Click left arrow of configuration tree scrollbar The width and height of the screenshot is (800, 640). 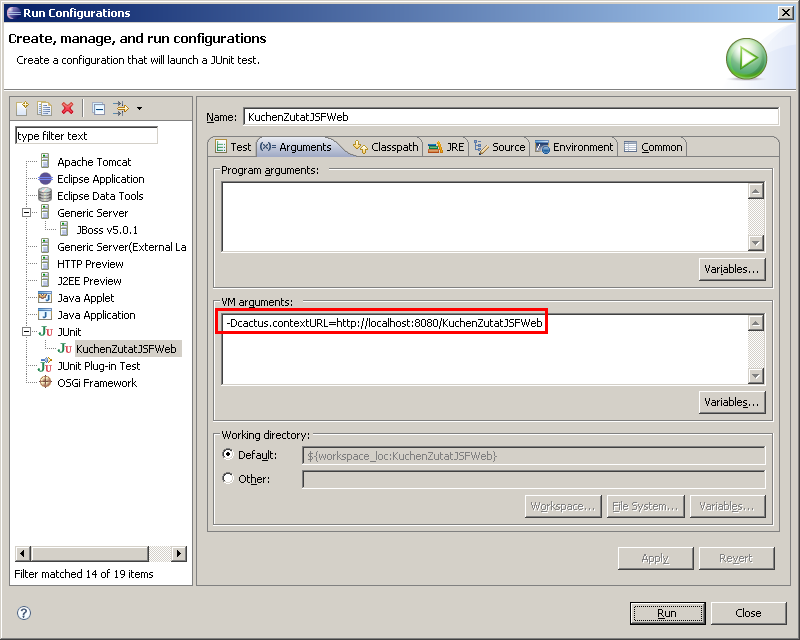click(x=23, y=553)
